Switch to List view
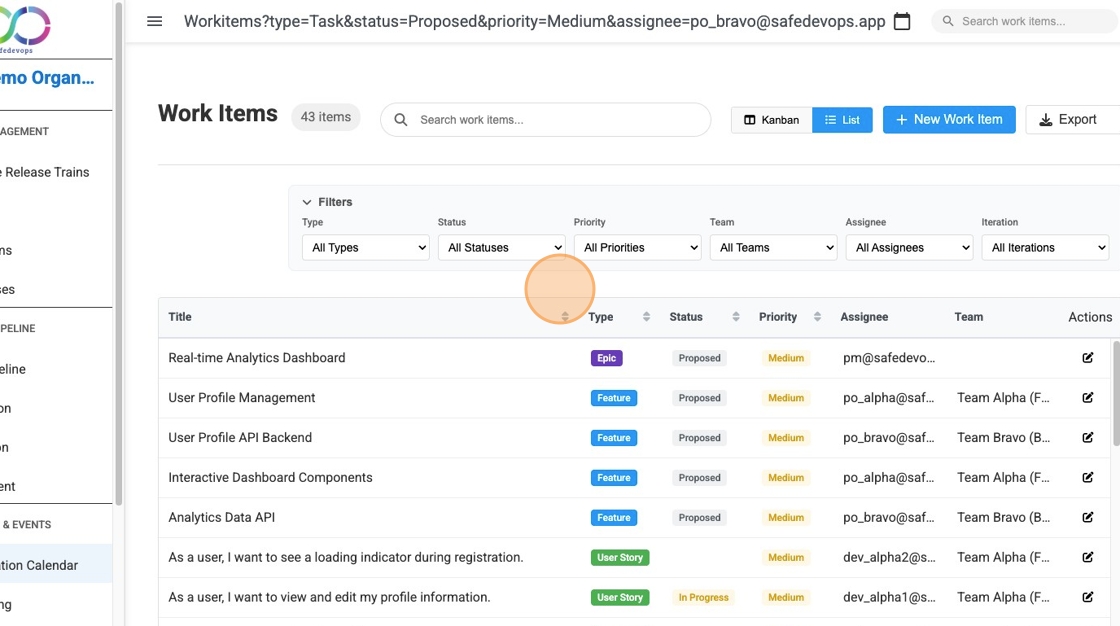Screen dimensions: 1120x626 [842, 119]
